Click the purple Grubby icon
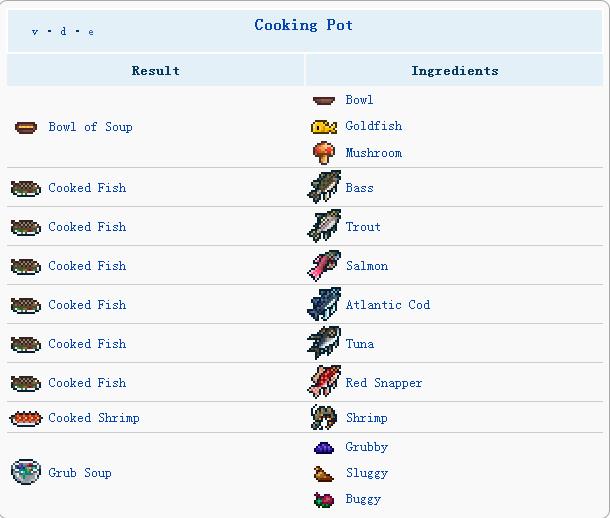Image resolution: width=610 pixels, height=518 pixels. [x=324, y=448]
